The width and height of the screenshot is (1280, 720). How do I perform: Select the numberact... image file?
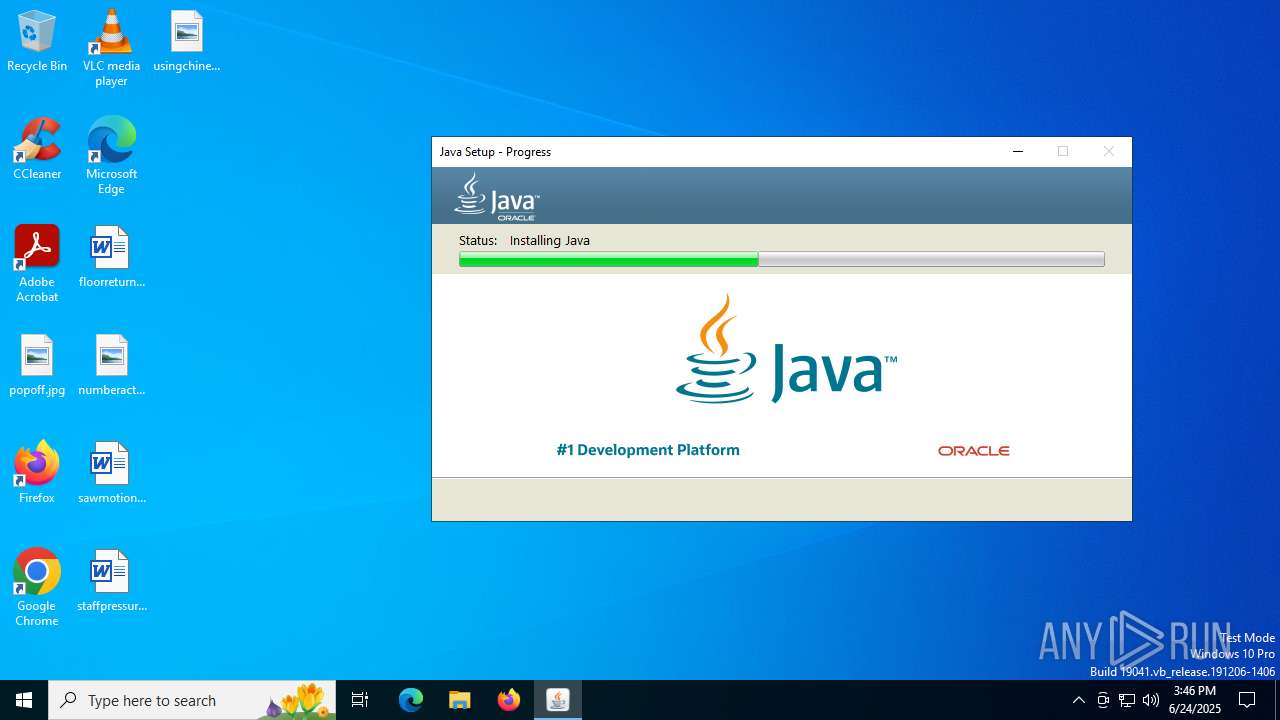[x=111, y=366]
